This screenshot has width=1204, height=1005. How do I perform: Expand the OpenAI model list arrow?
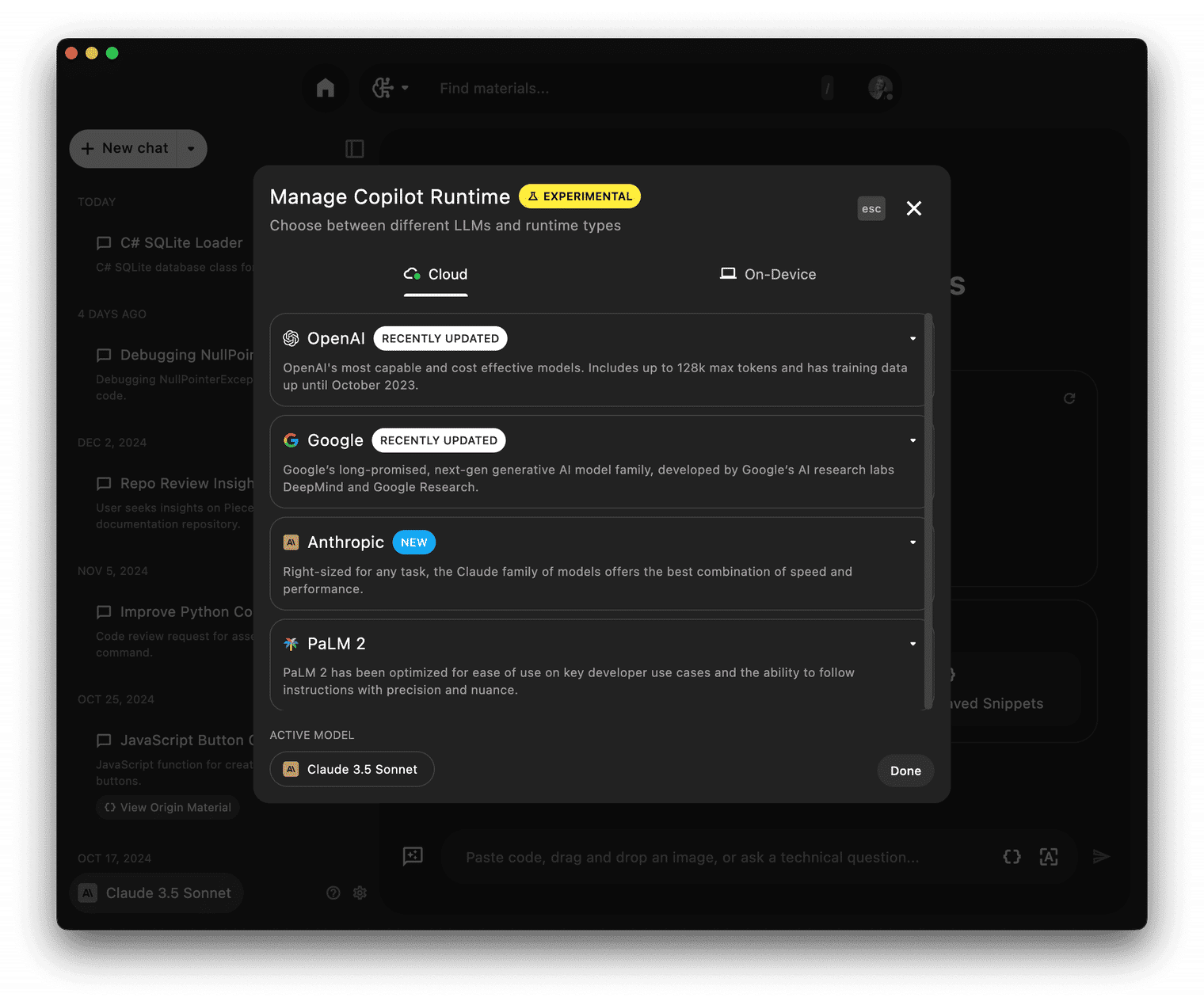pos(913,339)
